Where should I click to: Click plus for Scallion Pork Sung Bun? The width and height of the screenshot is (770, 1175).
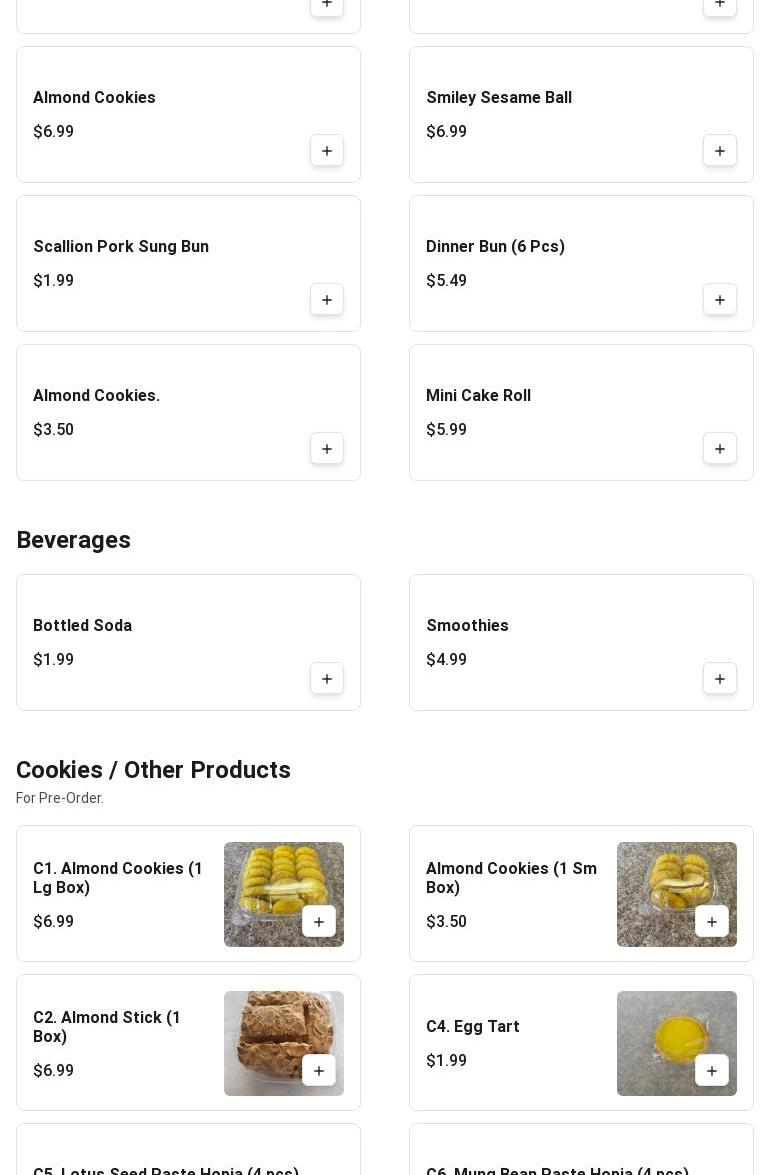[x=327, y=300]
